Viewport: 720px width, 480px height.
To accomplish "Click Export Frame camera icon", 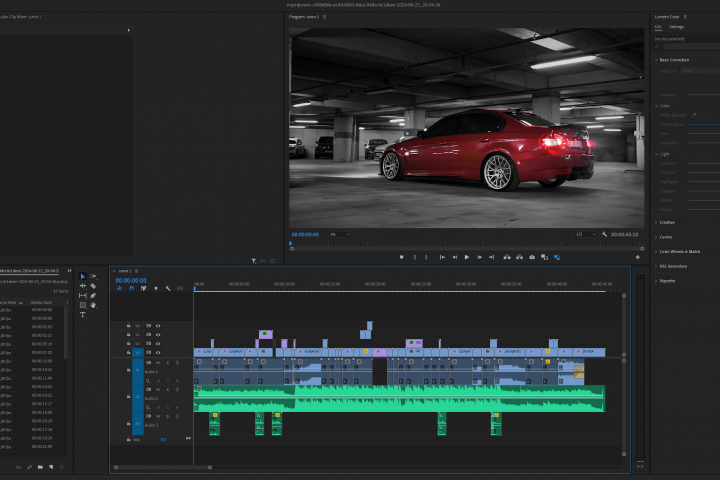I will pyautogui.click(x=532, y=257).
